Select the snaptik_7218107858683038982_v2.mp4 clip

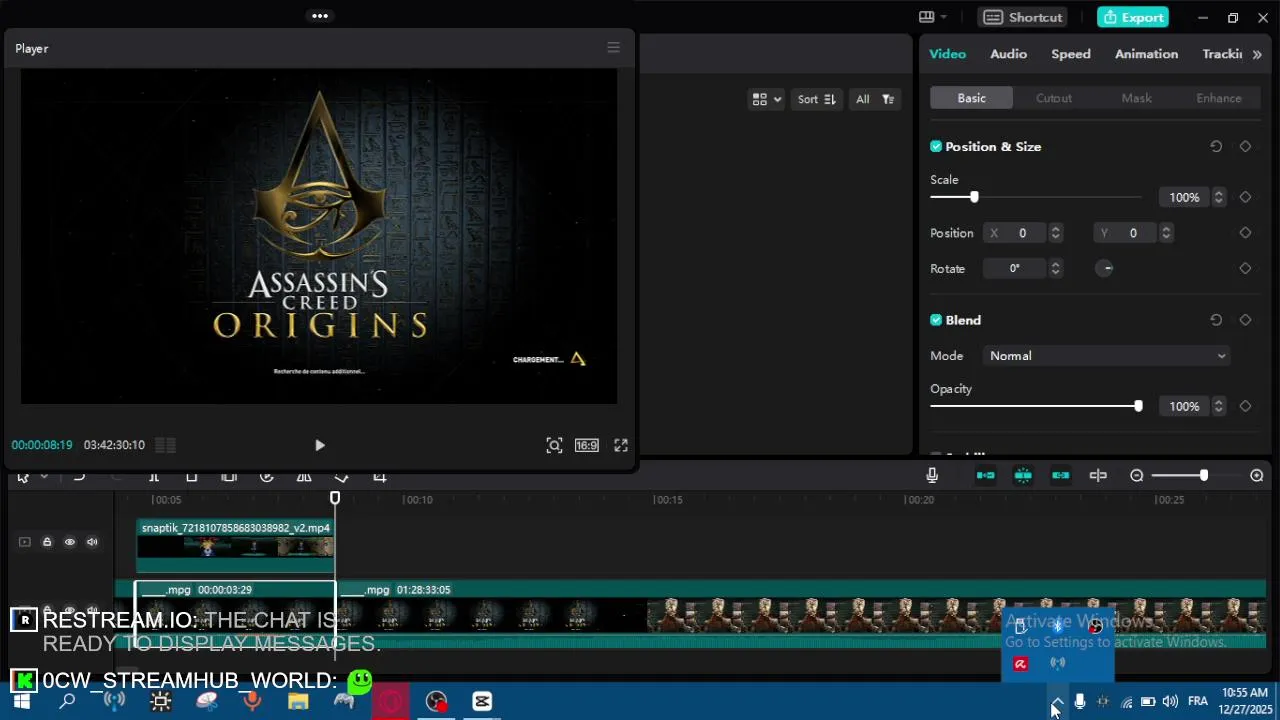pos(236,546)
